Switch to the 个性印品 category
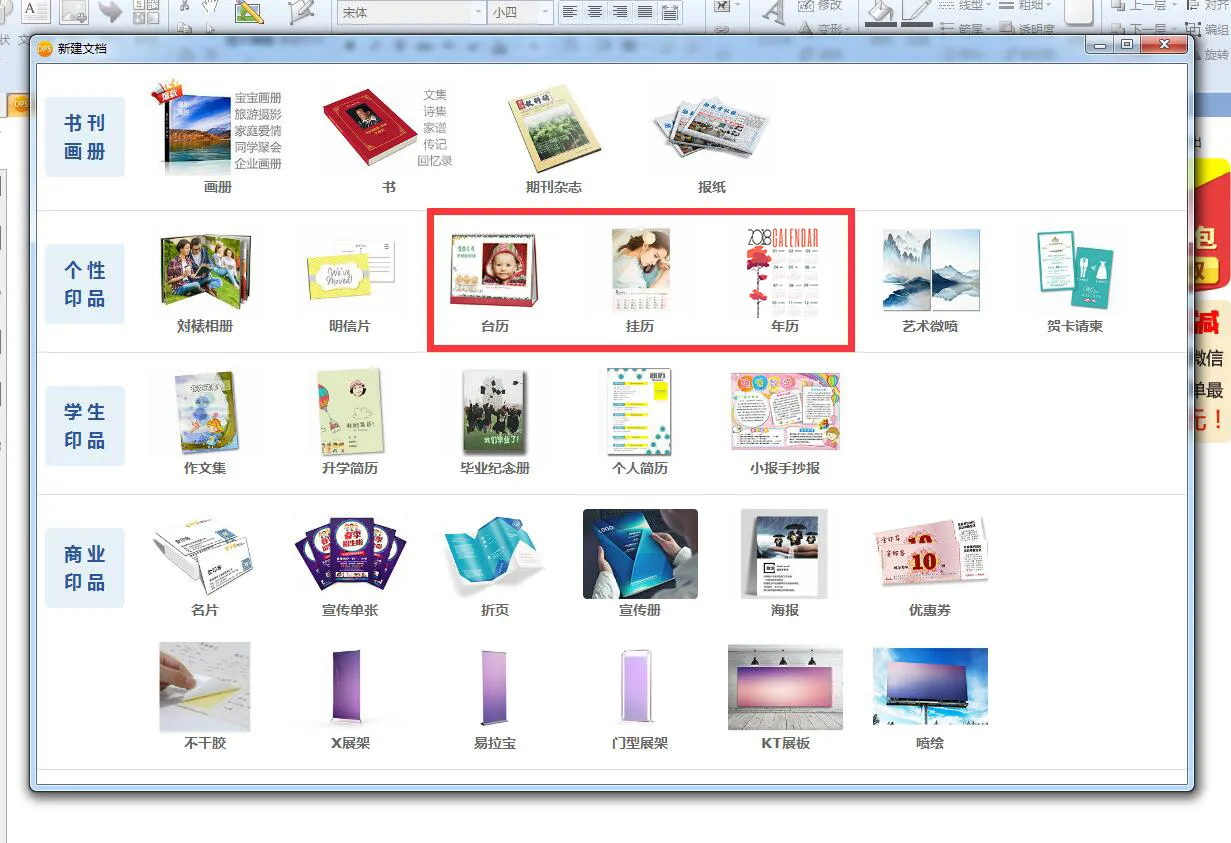The height and width of the screenshot is (843, 1231). point(85,284)
